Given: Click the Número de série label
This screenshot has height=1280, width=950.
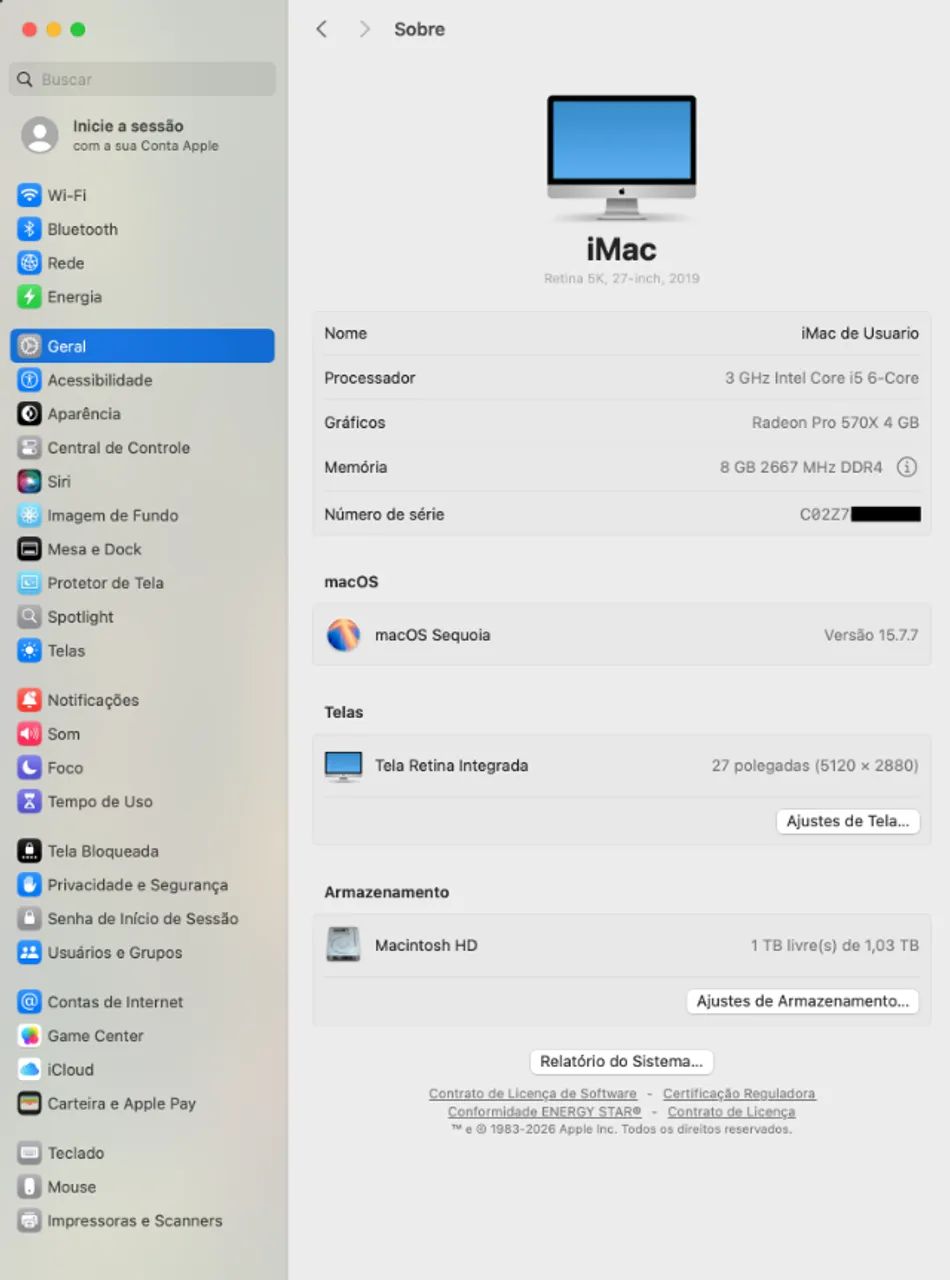Looking at the screenshot, I should [x=384, y=514].
